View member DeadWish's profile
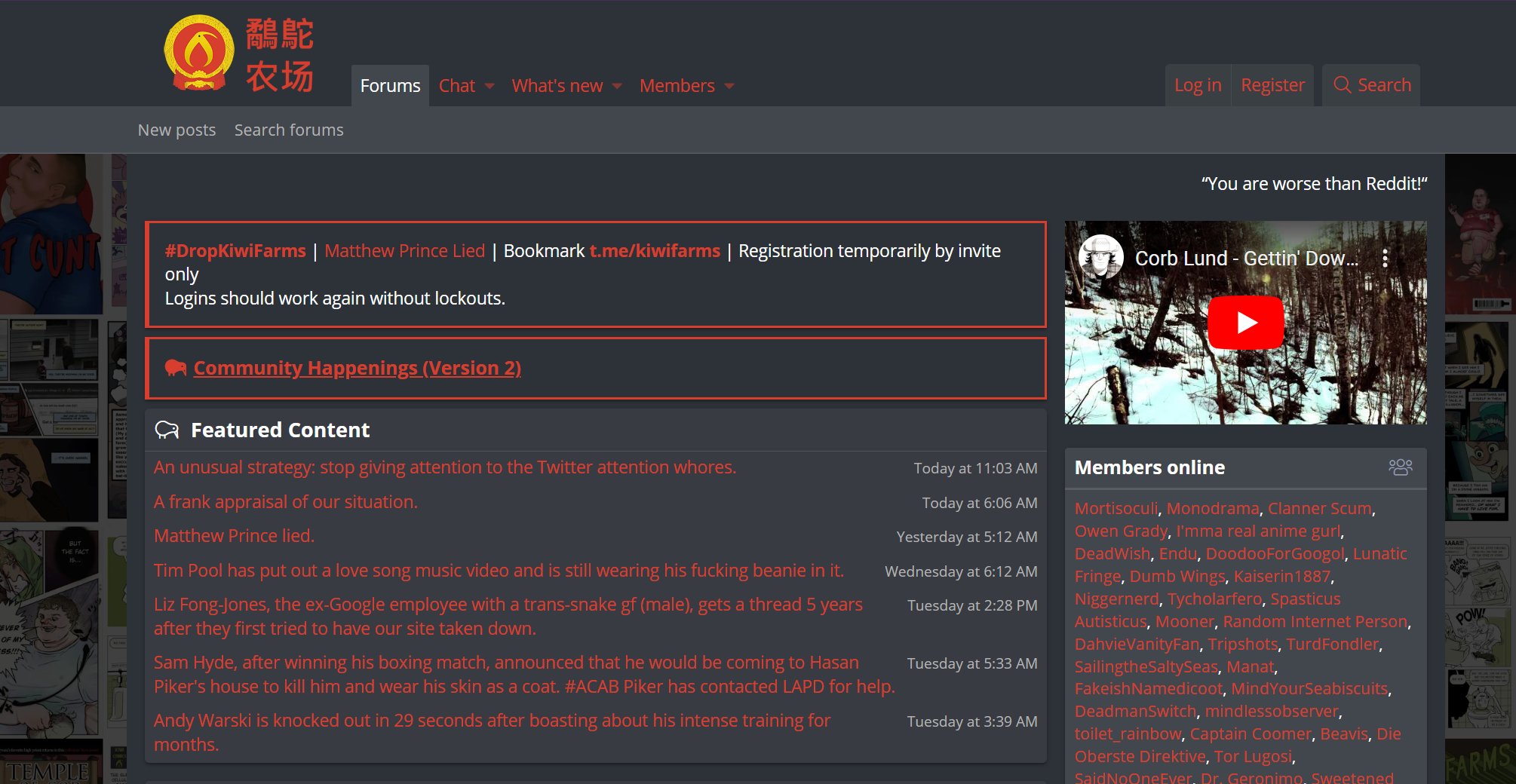 [x=1112, y=554]
